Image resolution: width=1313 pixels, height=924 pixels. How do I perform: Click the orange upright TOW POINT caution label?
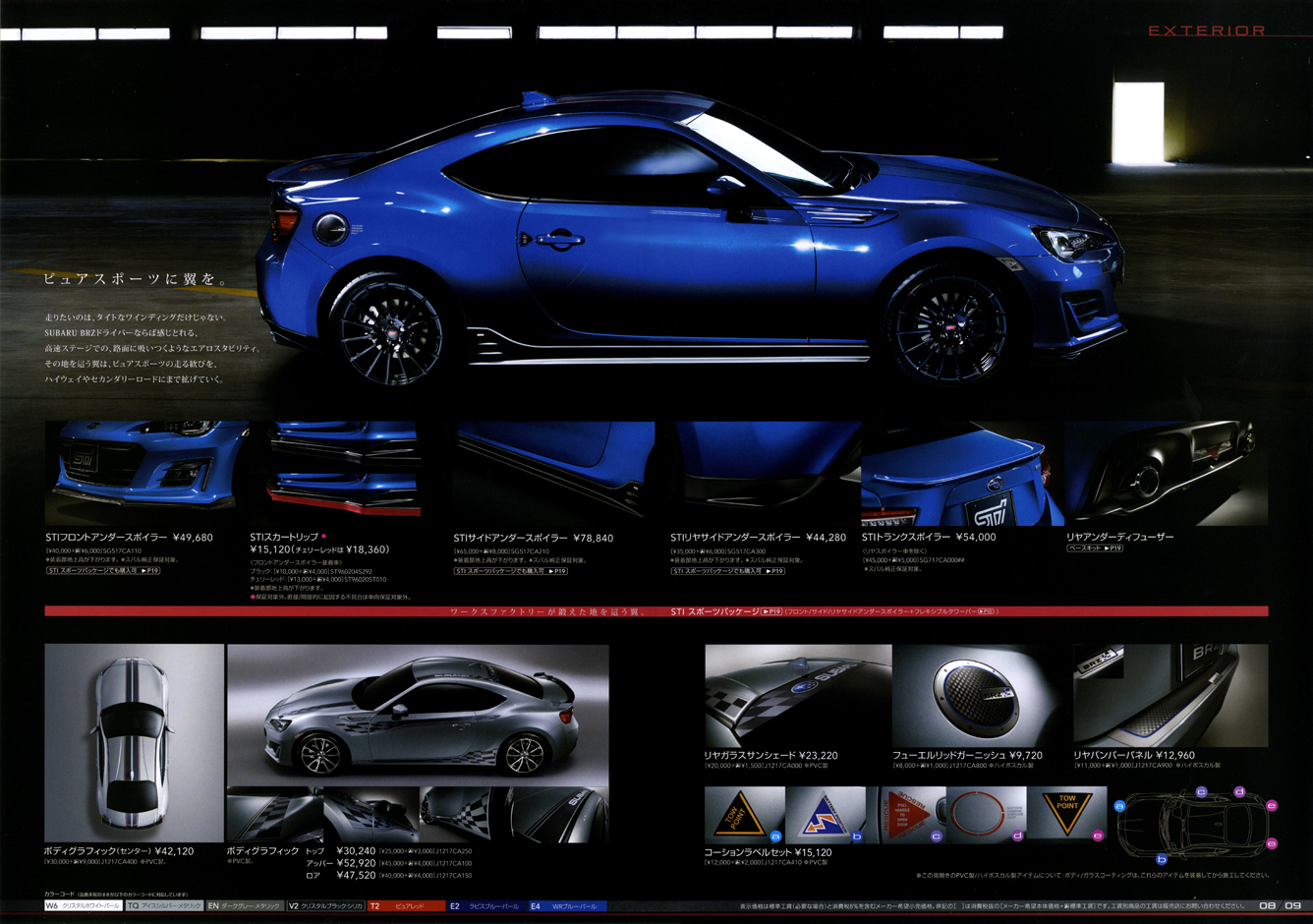pos(739,815)
